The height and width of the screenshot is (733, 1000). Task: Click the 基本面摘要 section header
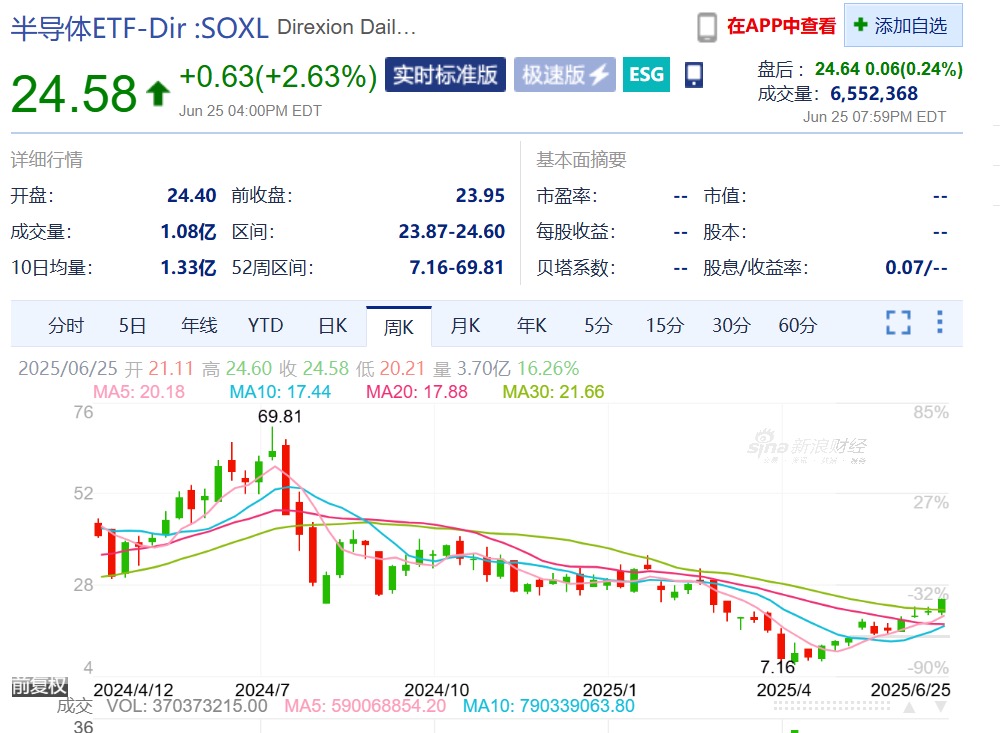[581, 159]
